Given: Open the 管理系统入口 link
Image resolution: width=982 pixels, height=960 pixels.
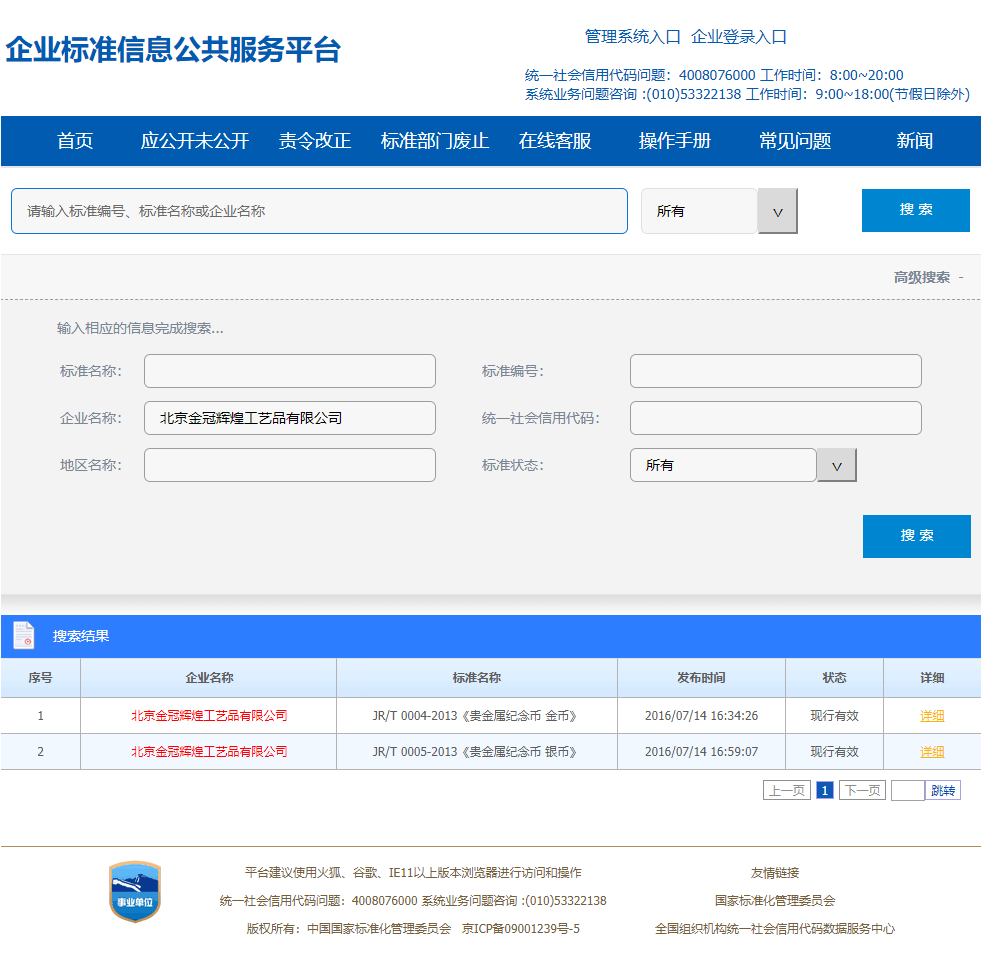Looking at the screenshot, I should coord(632,37).
